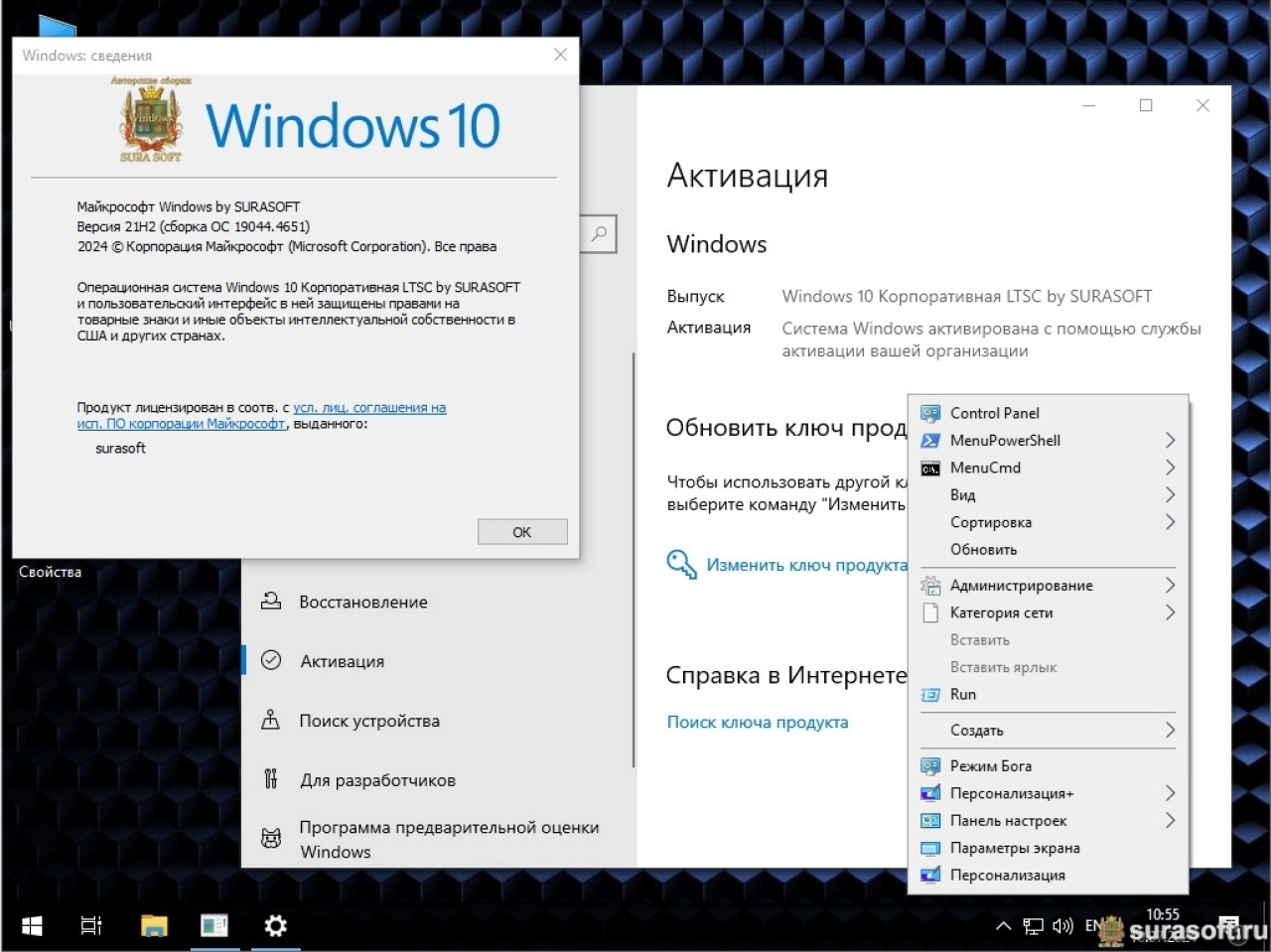Click the Параметры экрана monitor icon
This screenshot has width=1271, height=952.
[930, 849]
